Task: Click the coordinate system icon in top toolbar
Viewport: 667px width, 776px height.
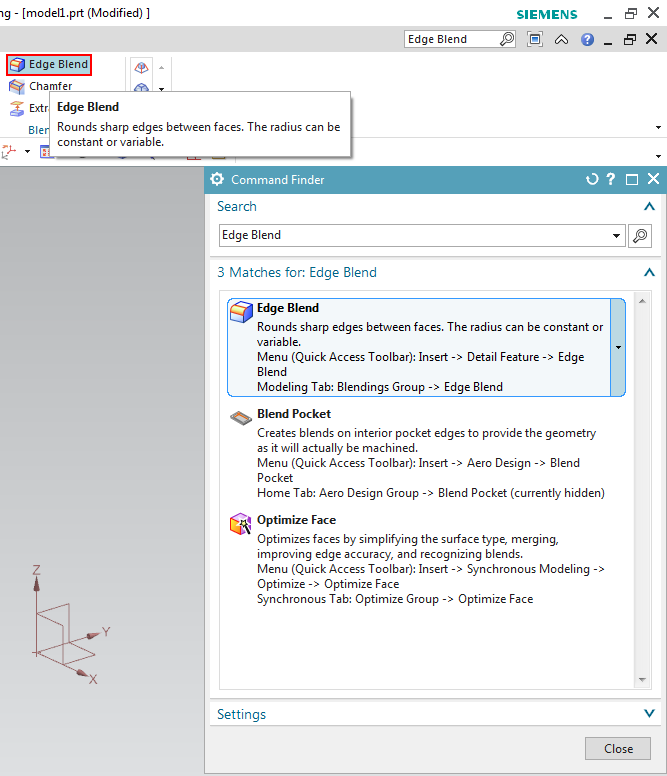Action: point(8,151)
